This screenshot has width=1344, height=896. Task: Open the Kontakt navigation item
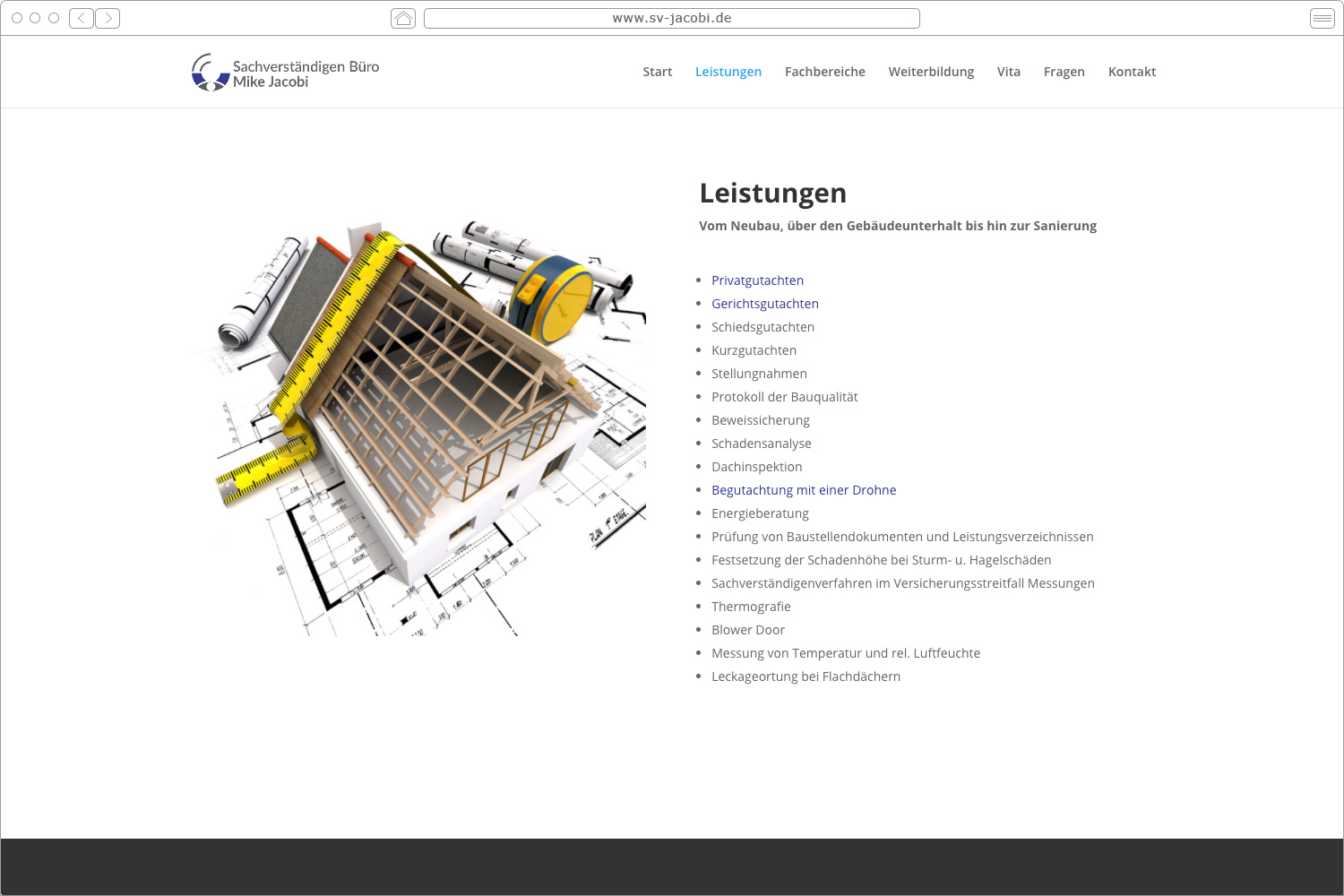coord(1132,72)
